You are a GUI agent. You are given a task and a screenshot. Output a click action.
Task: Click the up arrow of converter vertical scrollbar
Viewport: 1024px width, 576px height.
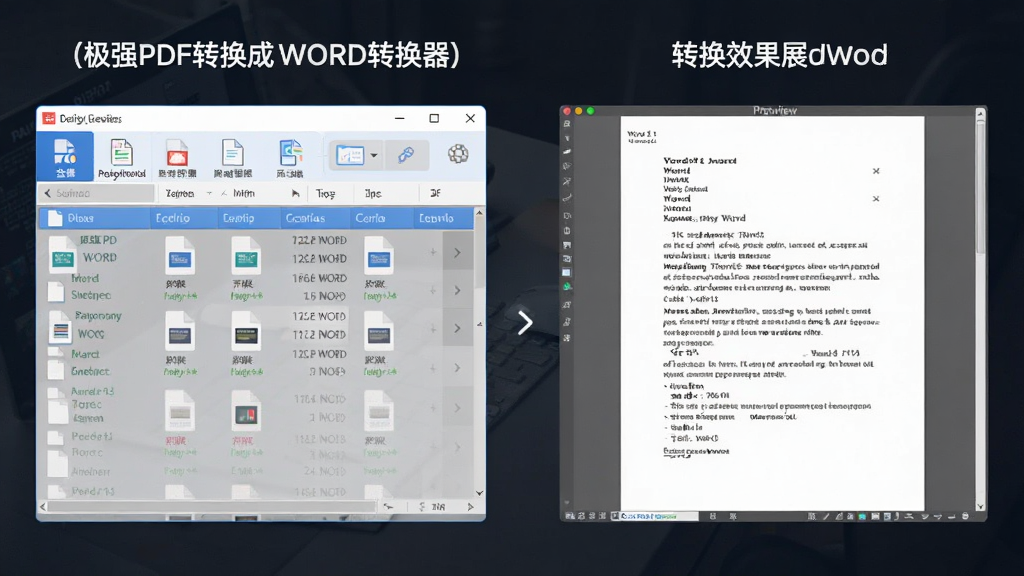pyautogui.click(x=479, y=213)
